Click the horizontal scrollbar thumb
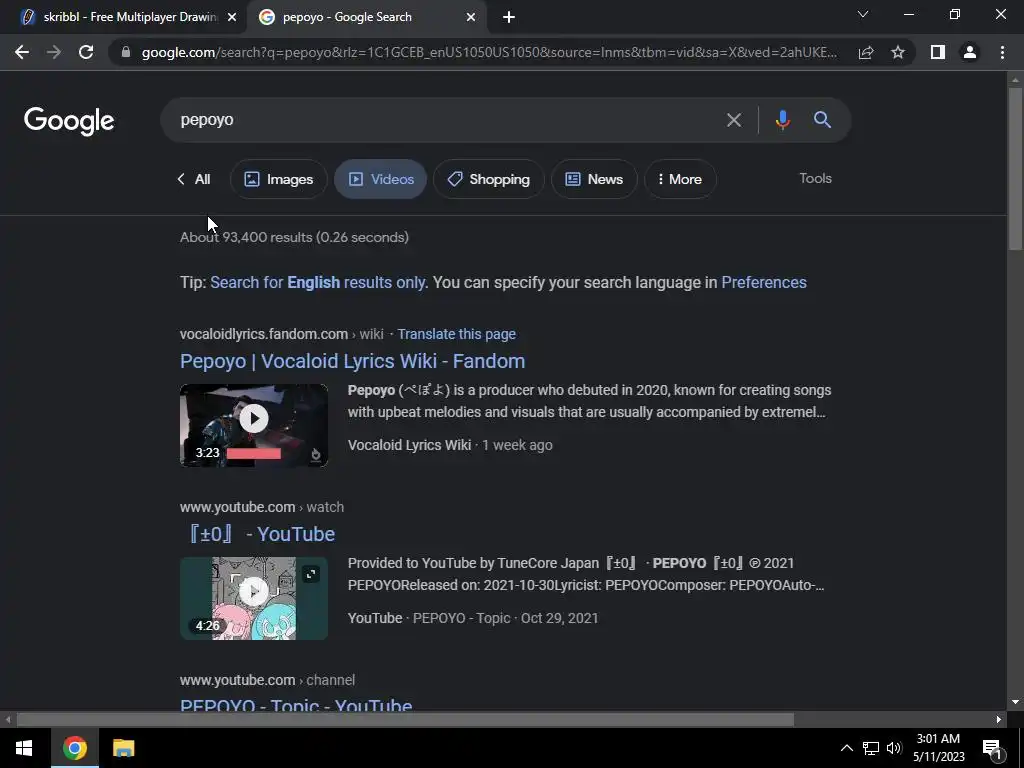This screenshot has width=1024, height=768. click(x=405, y=720)
